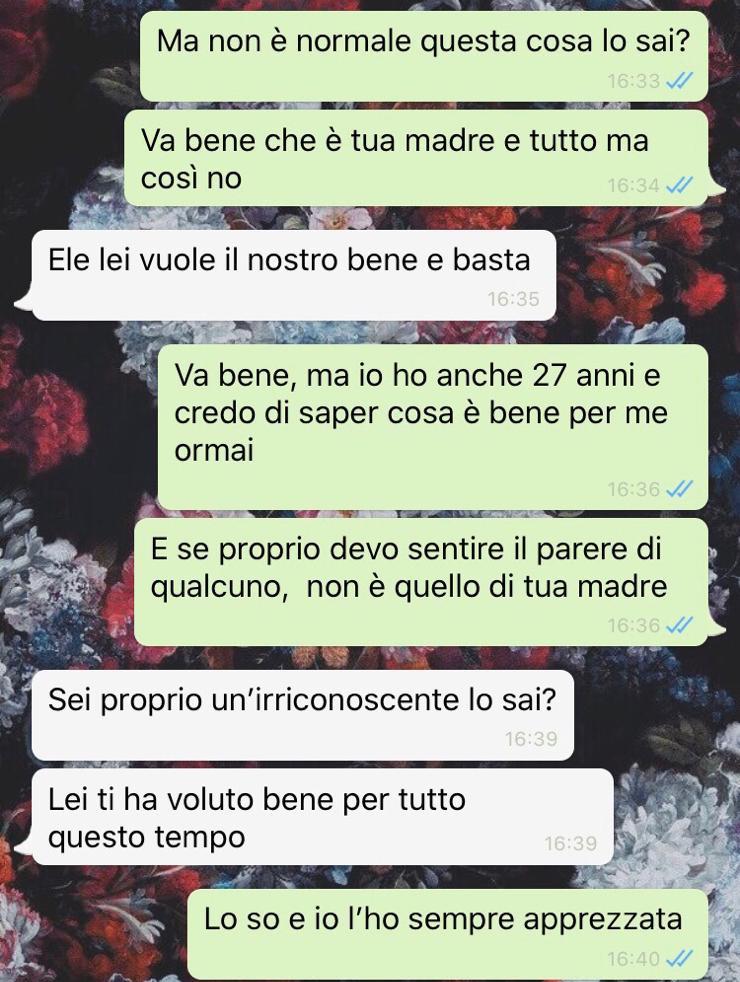Select message 'Va bene che è tua madre'
This screenshot has width=740, height=982.
[416, 158]
